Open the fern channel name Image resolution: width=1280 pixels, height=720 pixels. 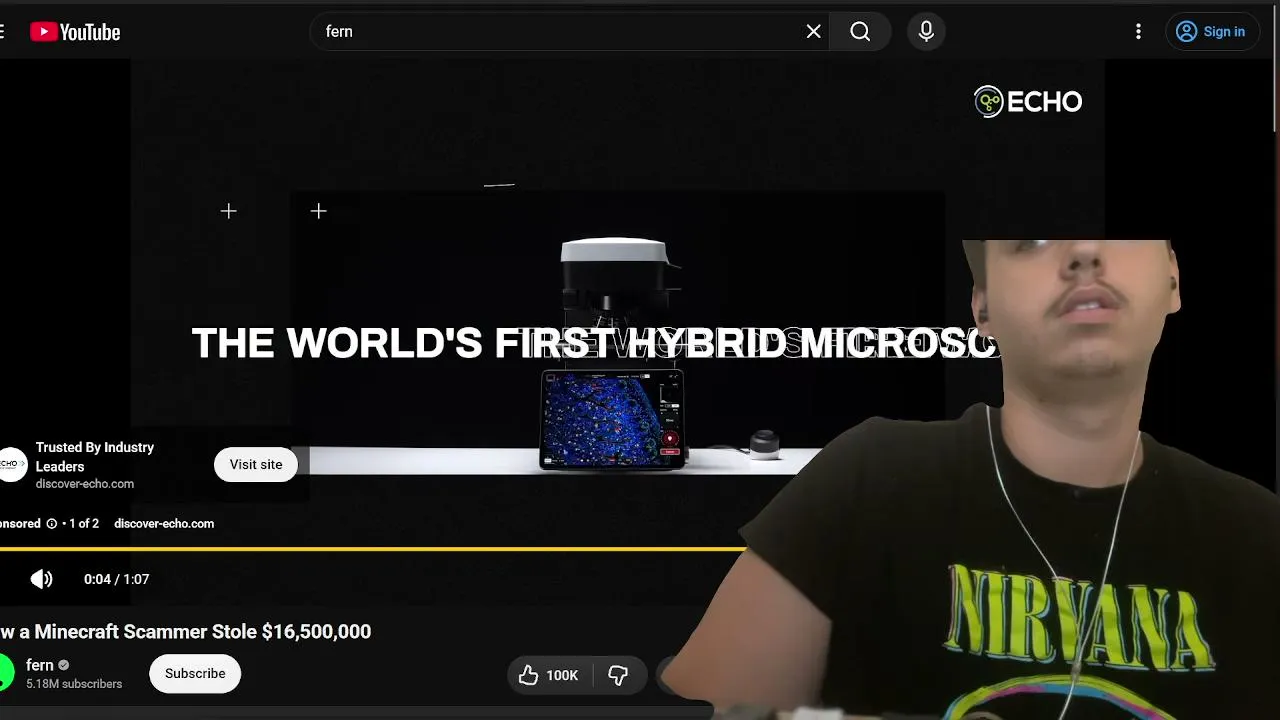click(40, 665)
